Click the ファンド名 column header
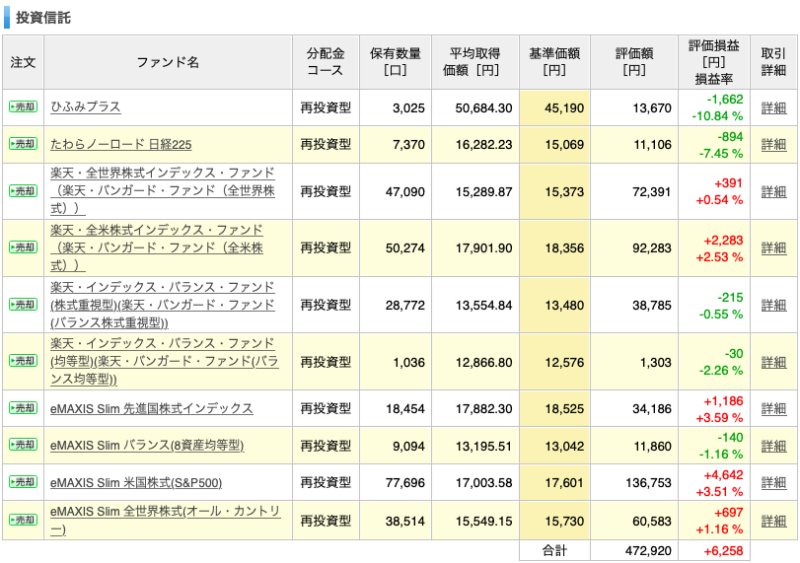800x563 pixels. pos(168,62)
